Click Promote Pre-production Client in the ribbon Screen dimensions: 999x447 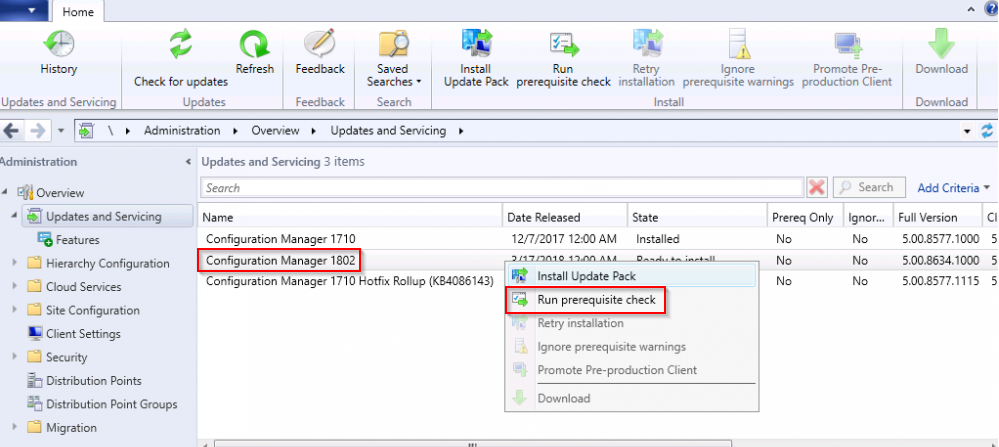(x=847, y=59)
